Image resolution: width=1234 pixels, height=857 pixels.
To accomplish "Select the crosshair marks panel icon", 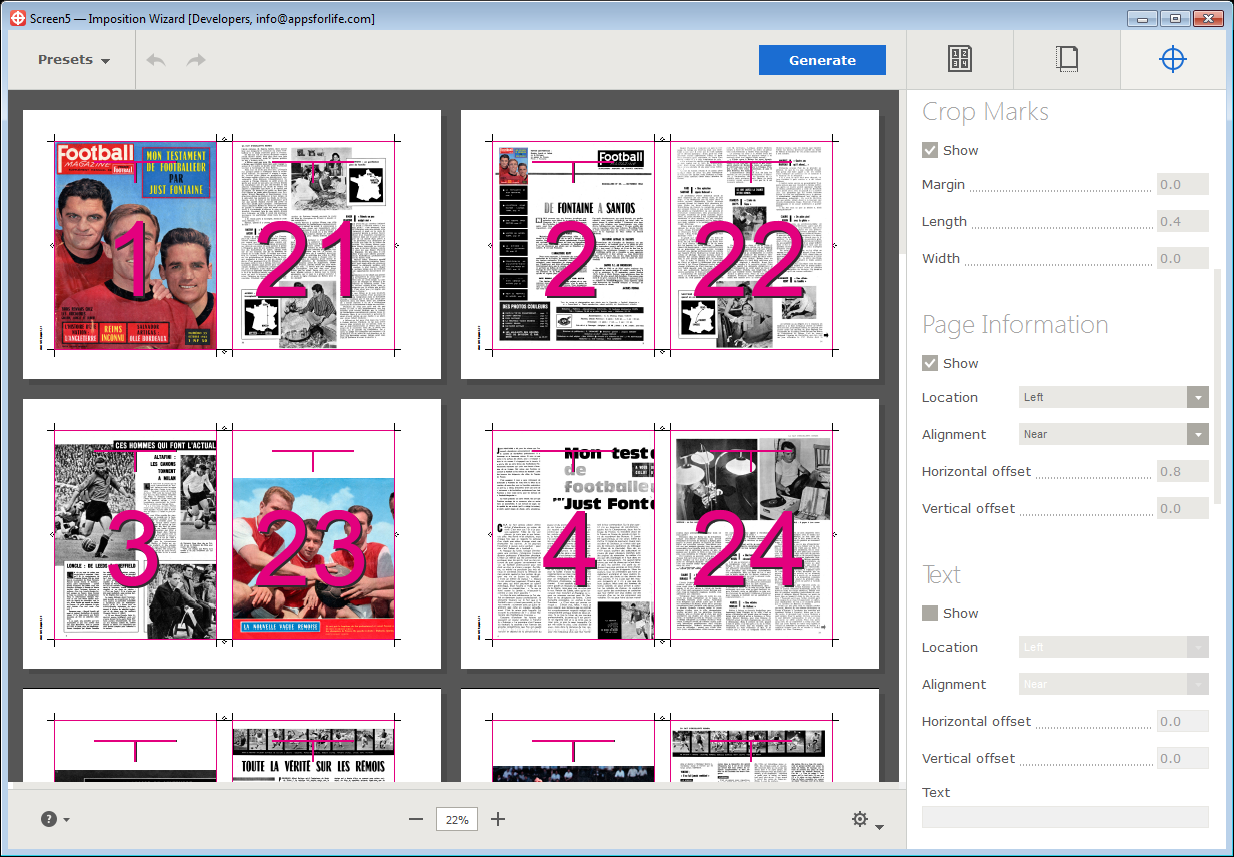I will click(x=1172, y=60).
